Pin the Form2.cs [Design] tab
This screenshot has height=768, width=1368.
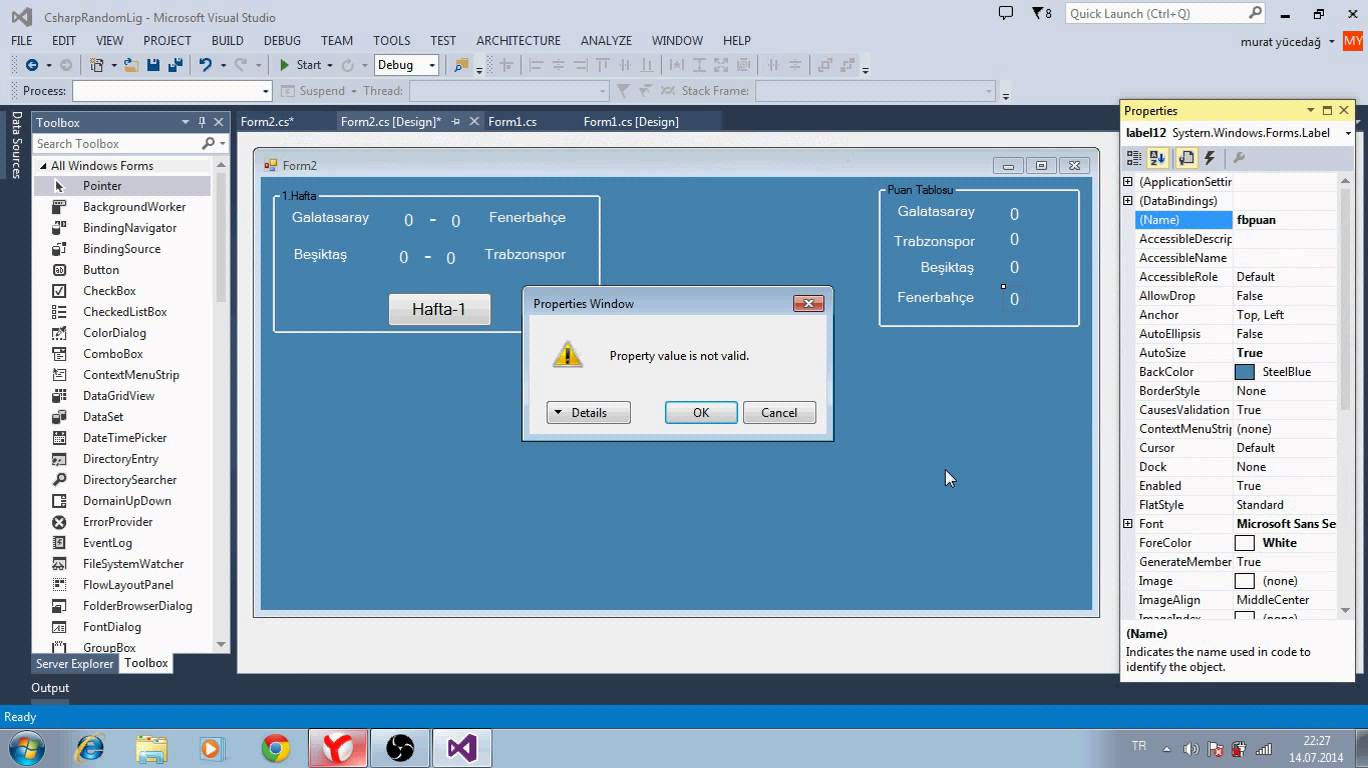tap(456, 121)
